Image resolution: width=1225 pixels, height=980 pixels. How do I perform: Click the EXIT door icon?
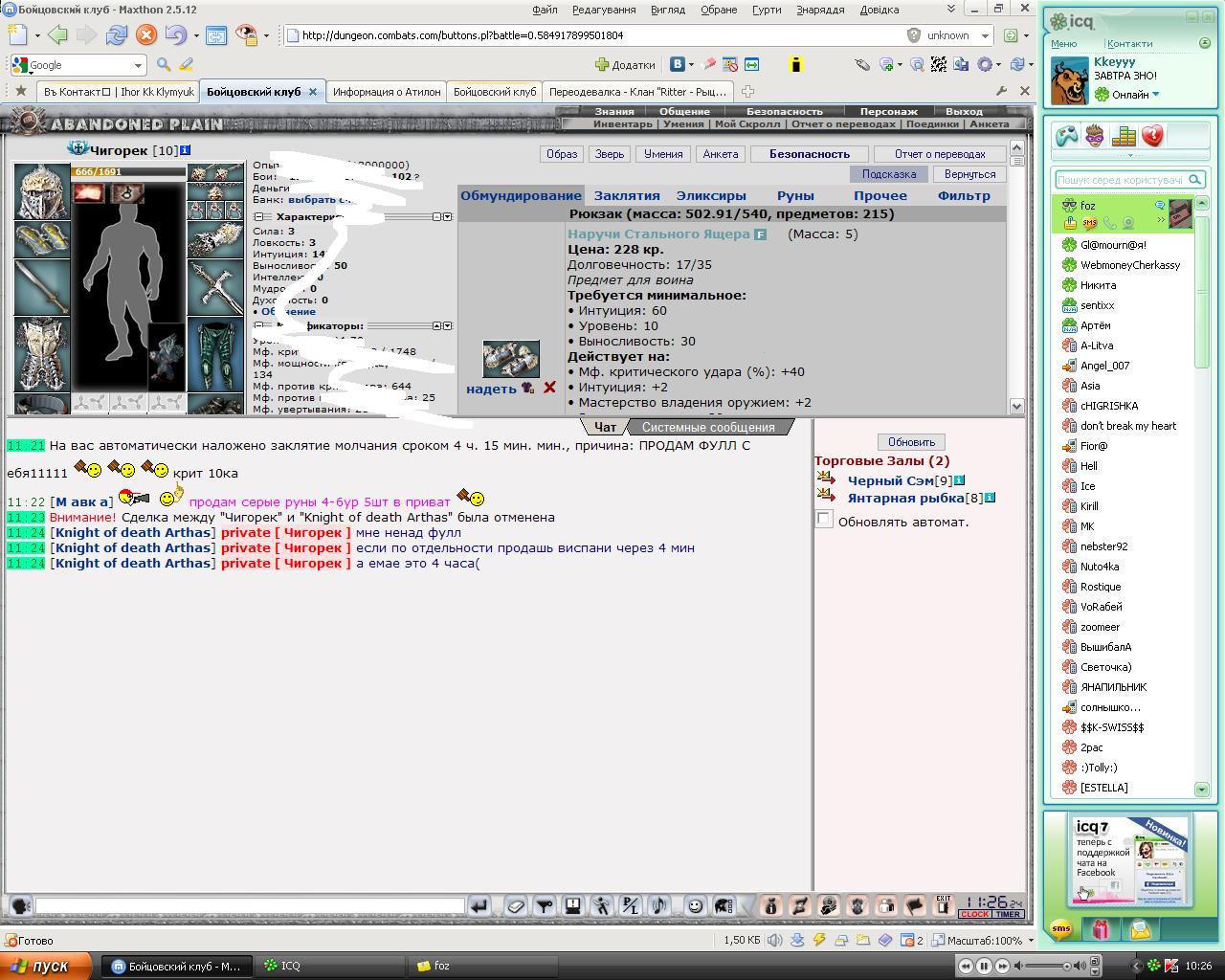point(944,905)
